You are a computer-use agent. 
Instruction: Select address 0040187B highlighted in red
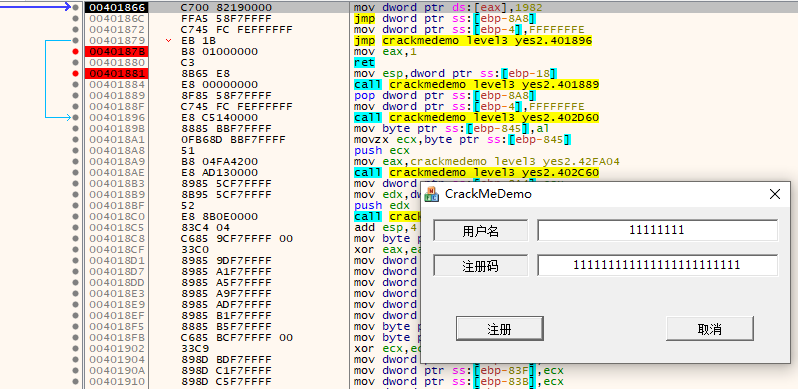point(117,51)
